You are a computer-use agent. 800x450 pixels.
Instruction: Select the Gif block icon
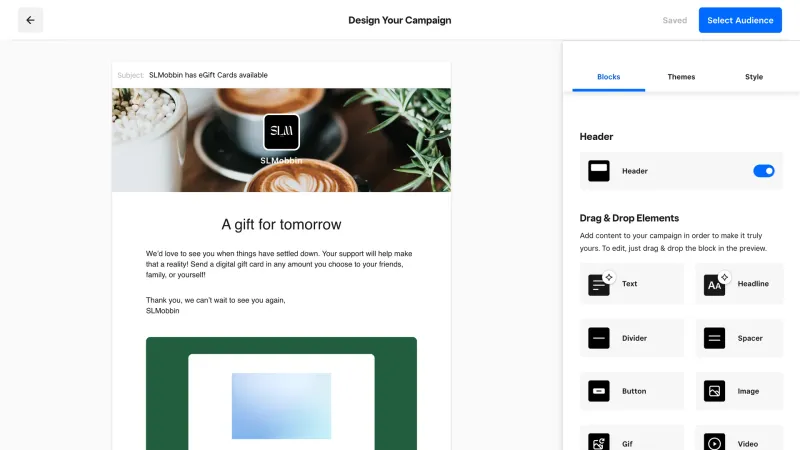(x=598, y=442)
